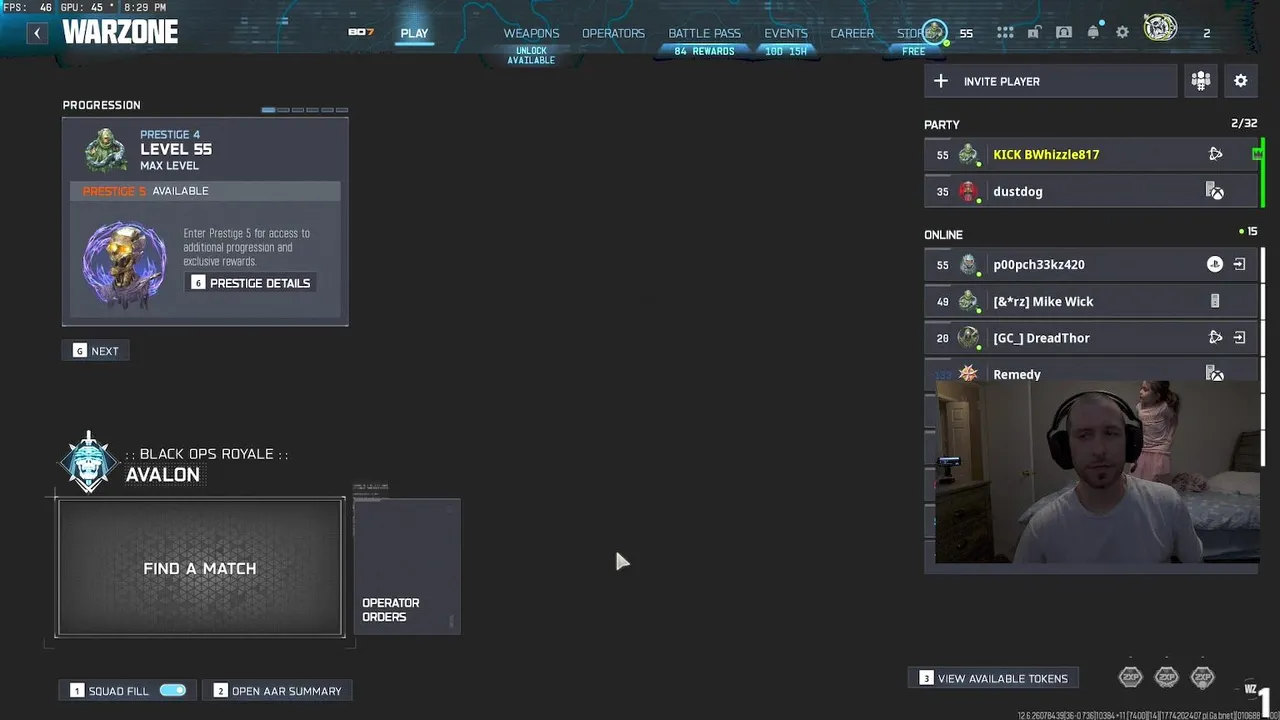Join [GC_] DreadThor using the join arrow icon
The height and width of the screenshot is (720, 1280).
(x=1239, y=338)
